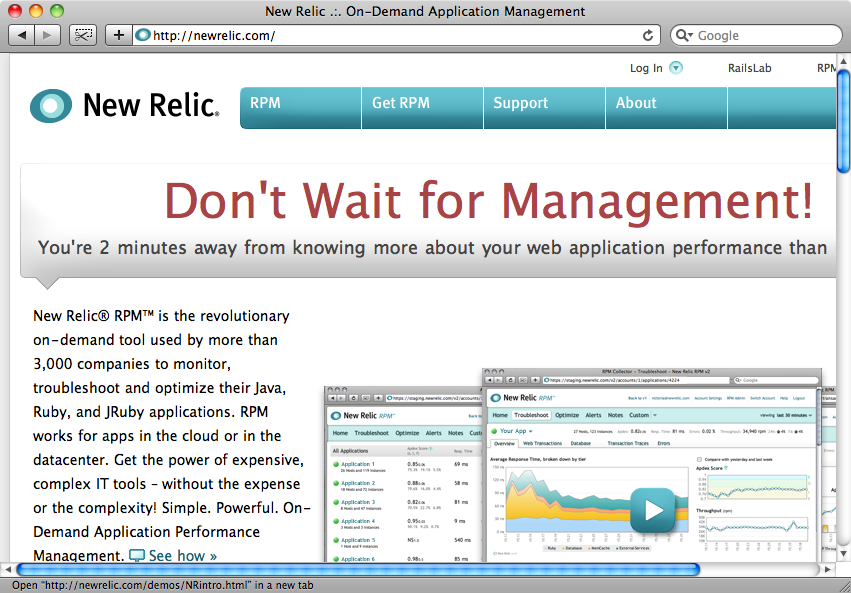
Task: Reload the page with the refresh icon
Action: pos(647,35)
